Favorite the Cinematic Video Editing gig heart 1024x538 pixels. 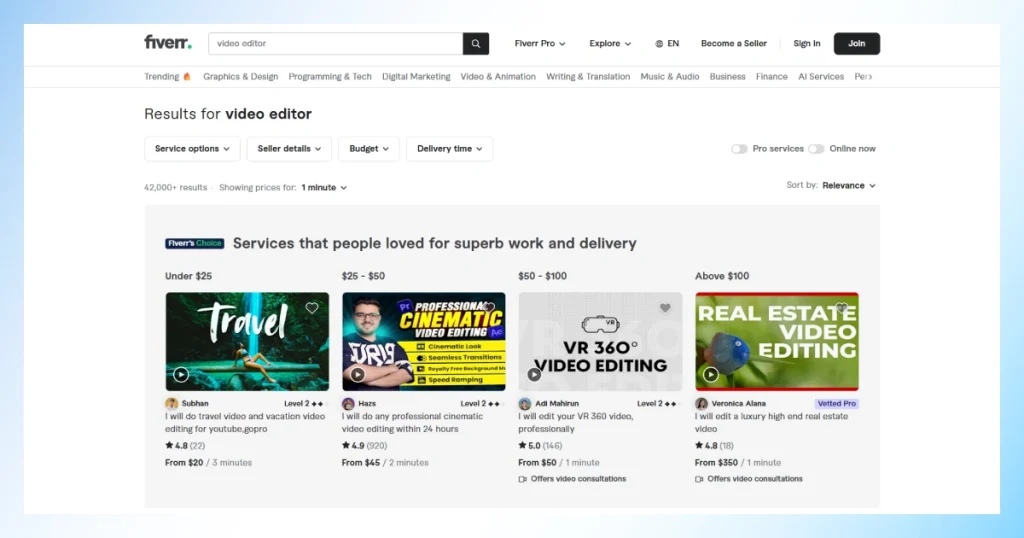(x=488, y=308)
